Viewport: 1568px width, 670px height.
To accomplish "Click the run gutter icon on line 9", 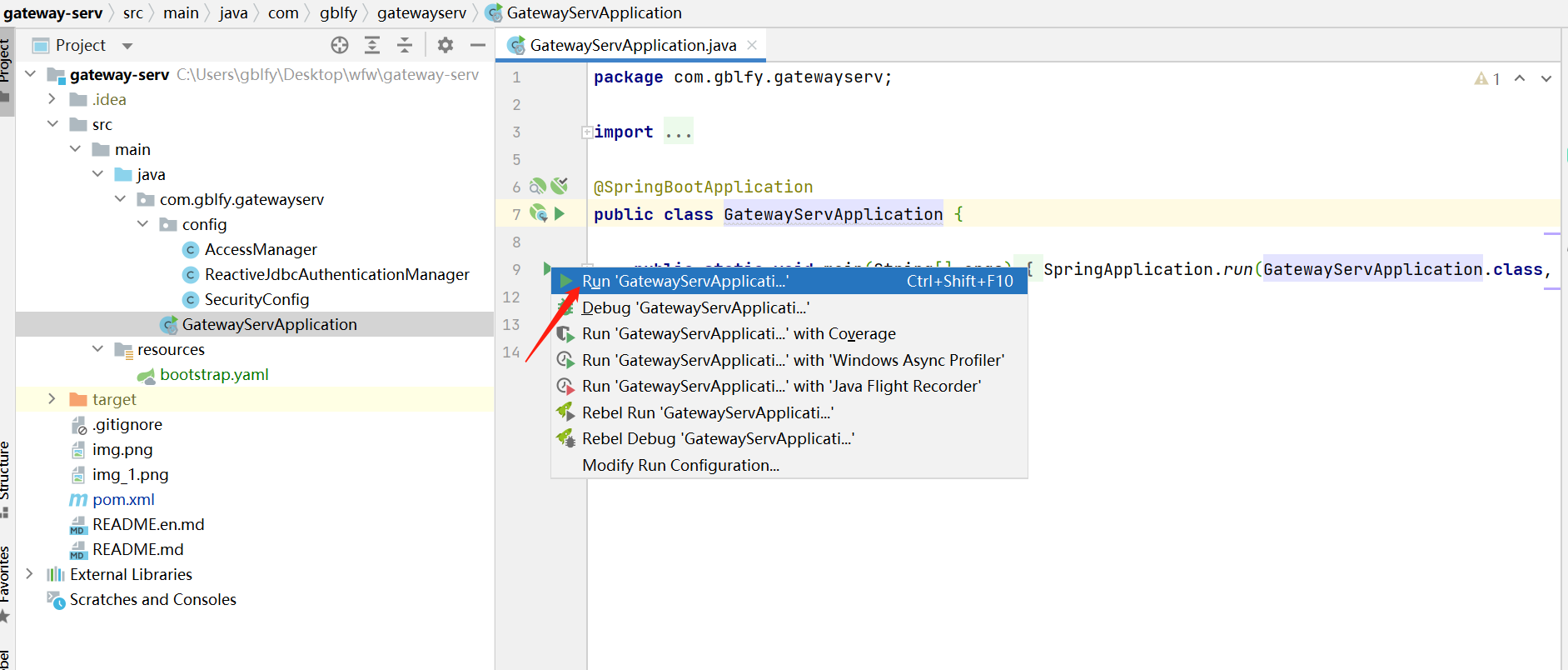I will tap(547, 268).
